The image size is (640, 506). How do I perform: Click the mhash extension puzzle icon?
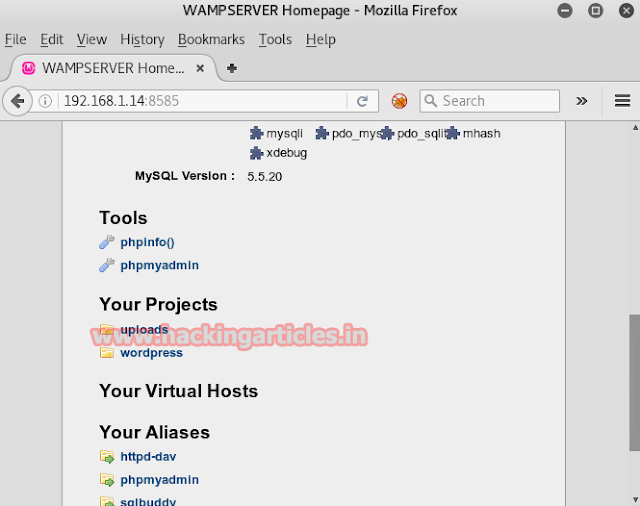tap(453, 133)
